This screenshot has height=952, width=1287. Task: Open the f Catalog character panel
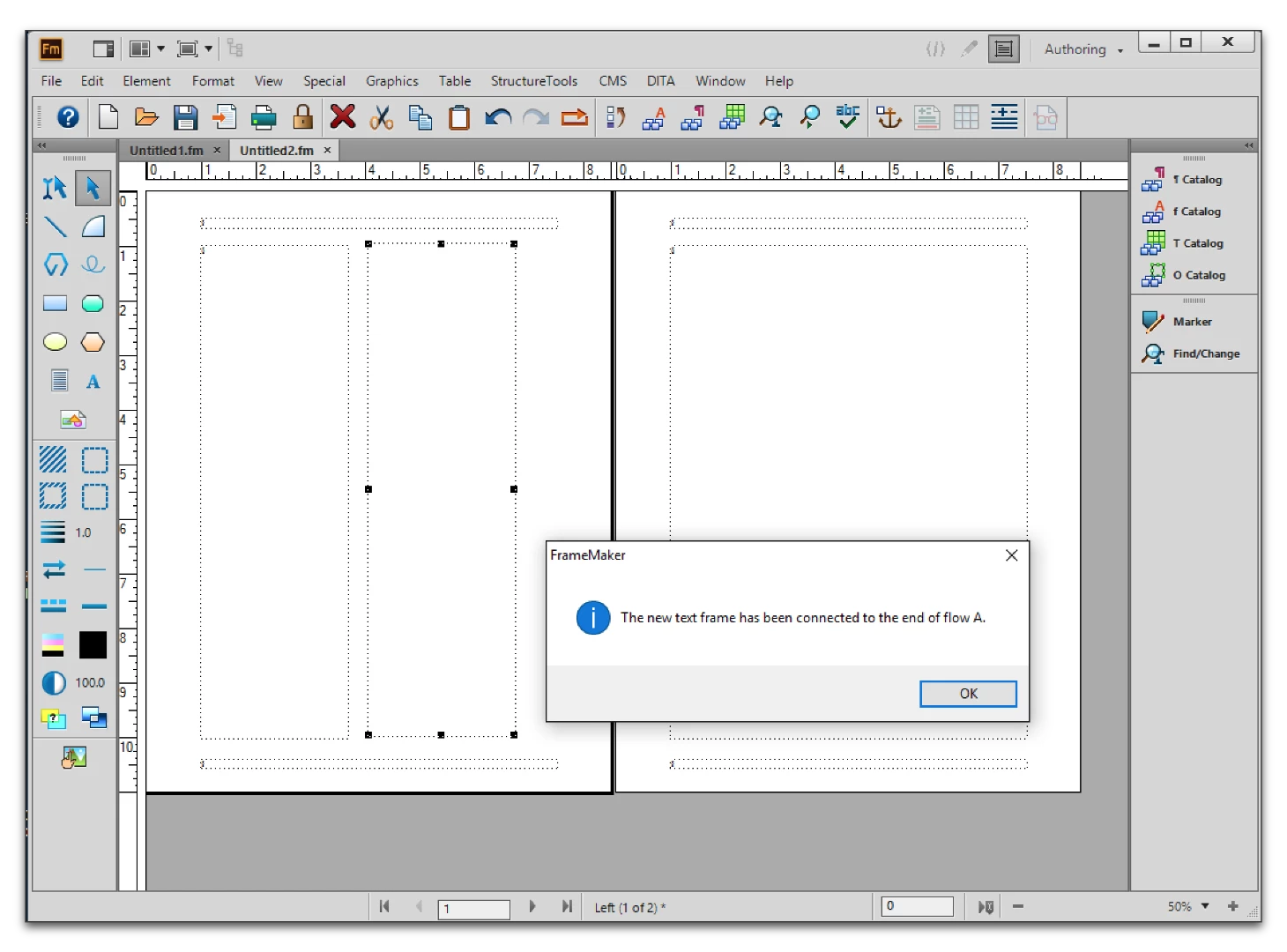tap(1182, 212)
